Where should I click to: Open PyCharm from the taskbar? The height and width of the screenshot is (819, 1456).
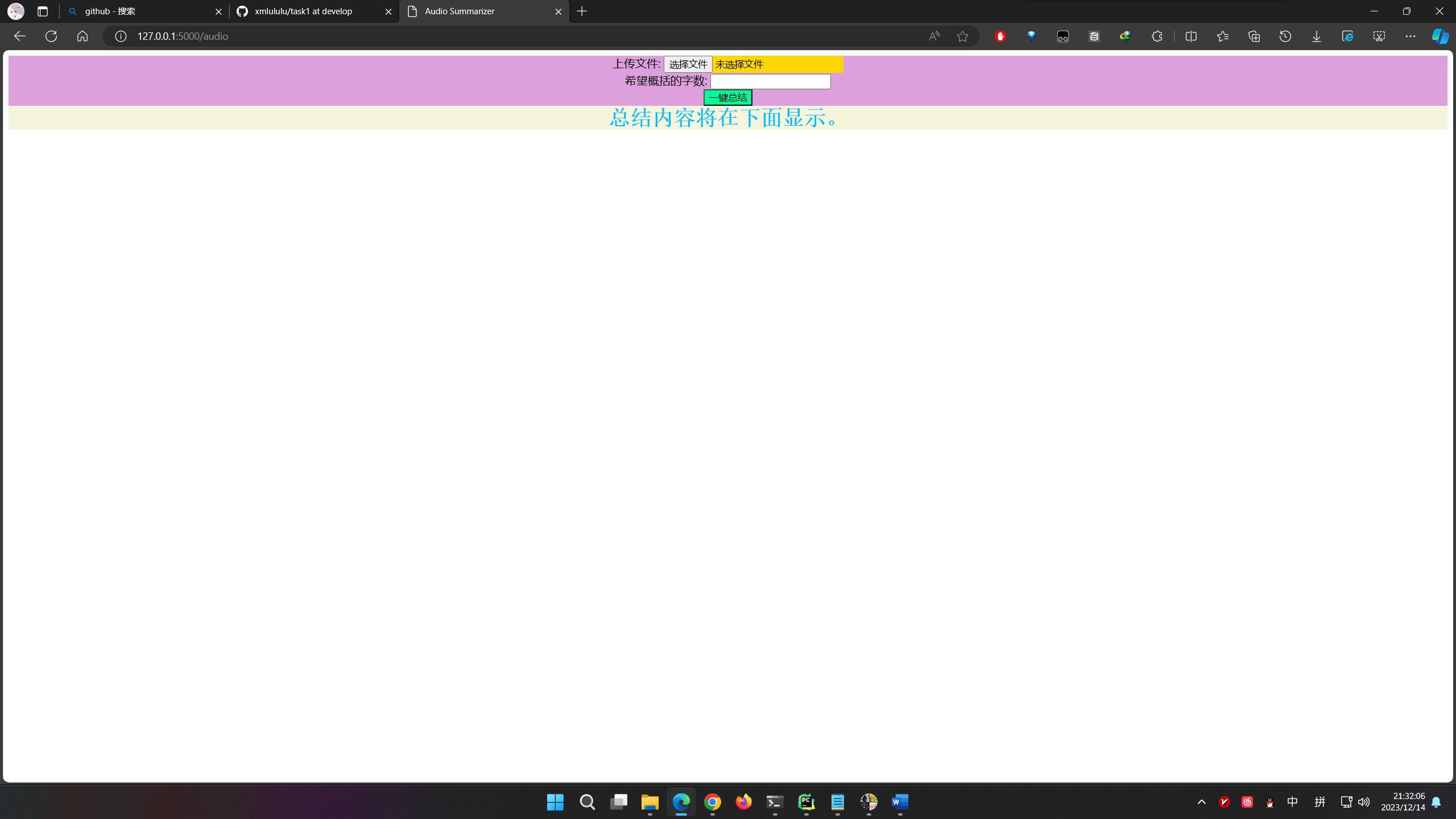(x=806, y=802)
